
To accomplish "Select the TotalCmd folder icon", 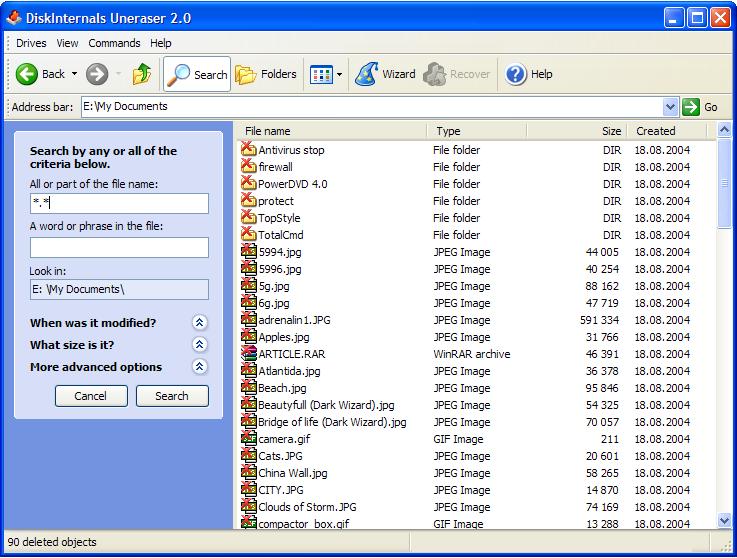I will (248, 235).
